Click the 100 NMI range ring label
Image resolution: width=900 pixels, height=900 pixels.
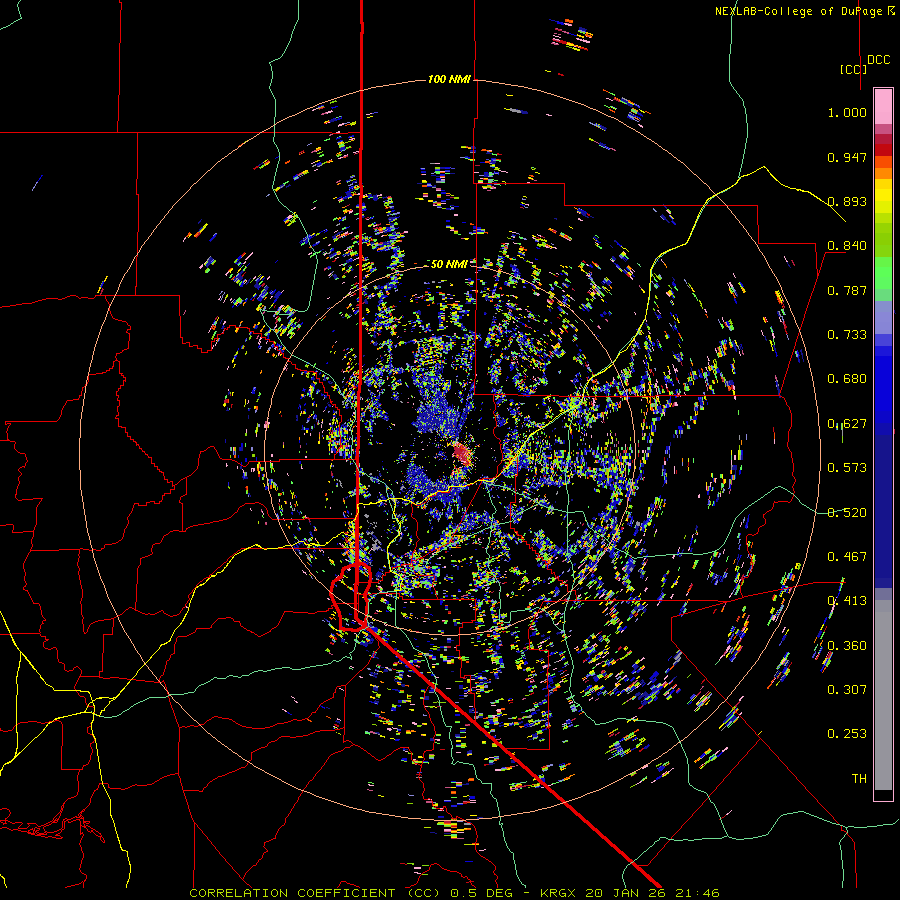click(449, 79)
